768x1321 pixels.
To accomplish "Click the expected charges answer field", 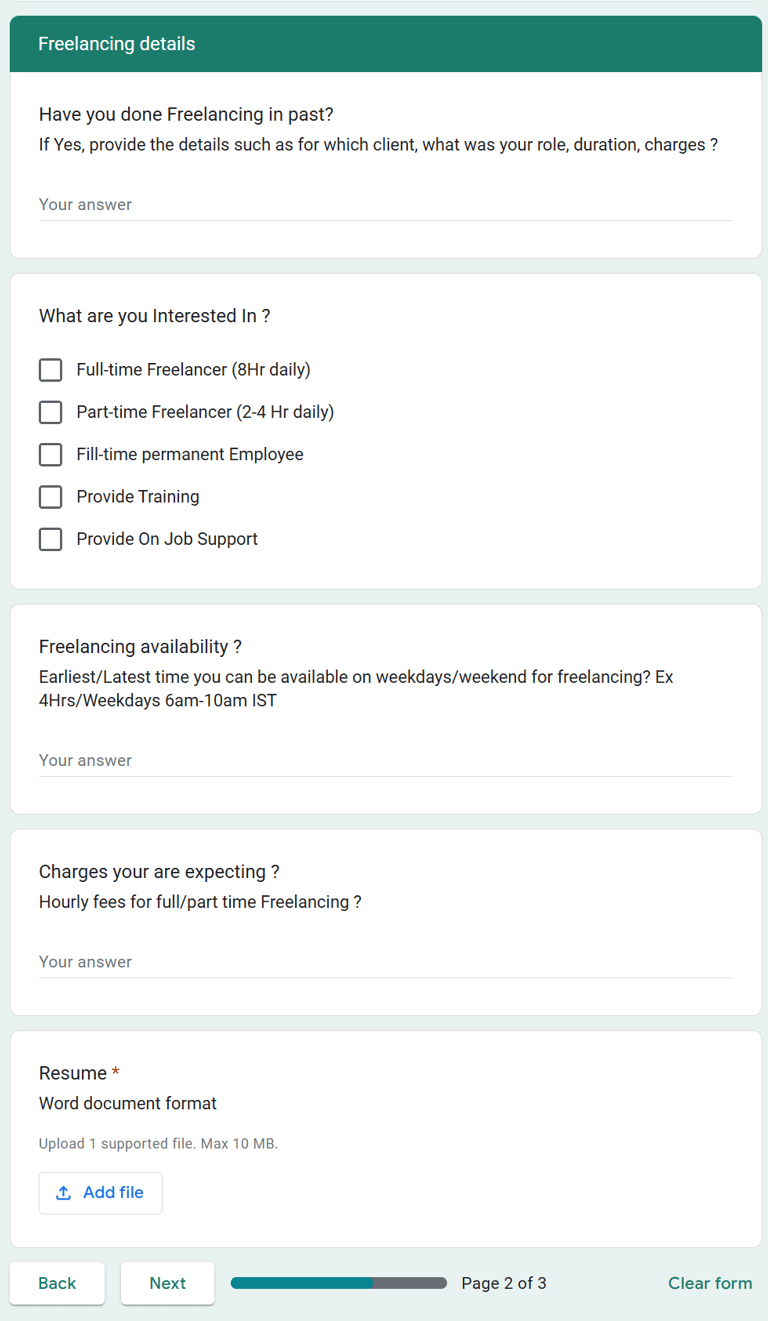I will coord(385,962).
